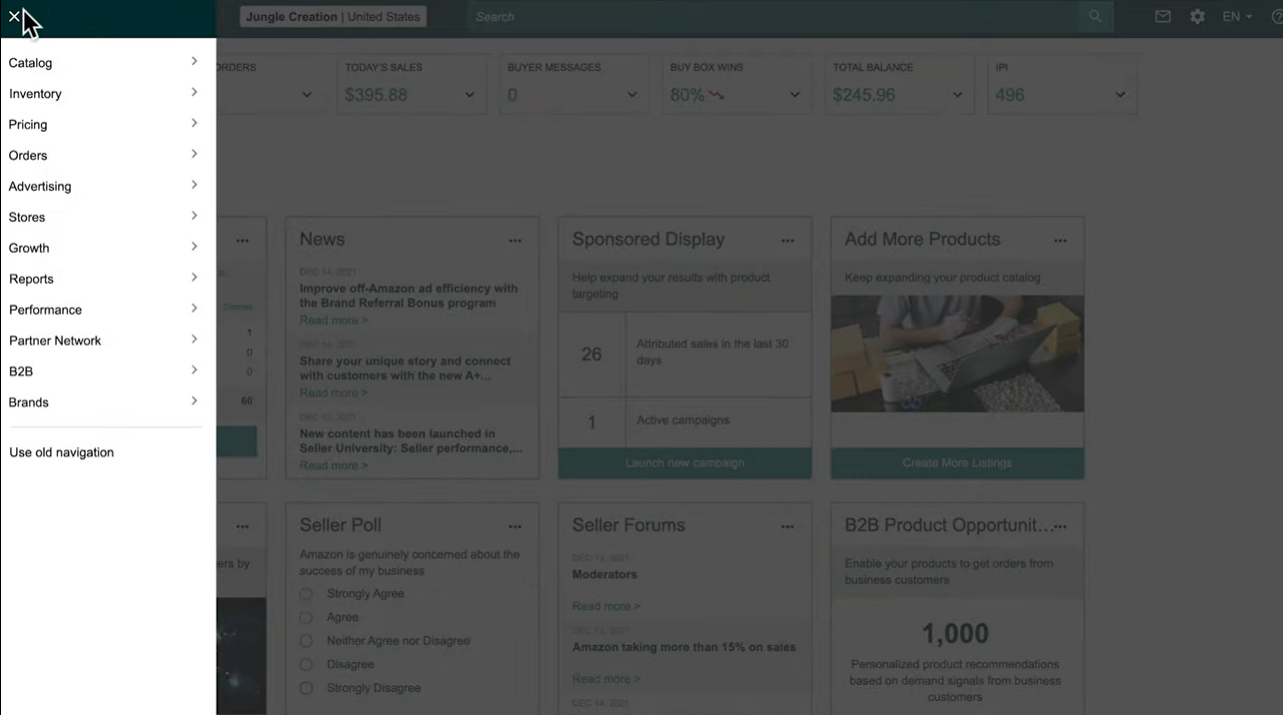Image resolution: width=1283 pixels, height=715 pixels.
Task: Open the B2B Product Opportunities three-dot menu
Action: point(1060,527)
